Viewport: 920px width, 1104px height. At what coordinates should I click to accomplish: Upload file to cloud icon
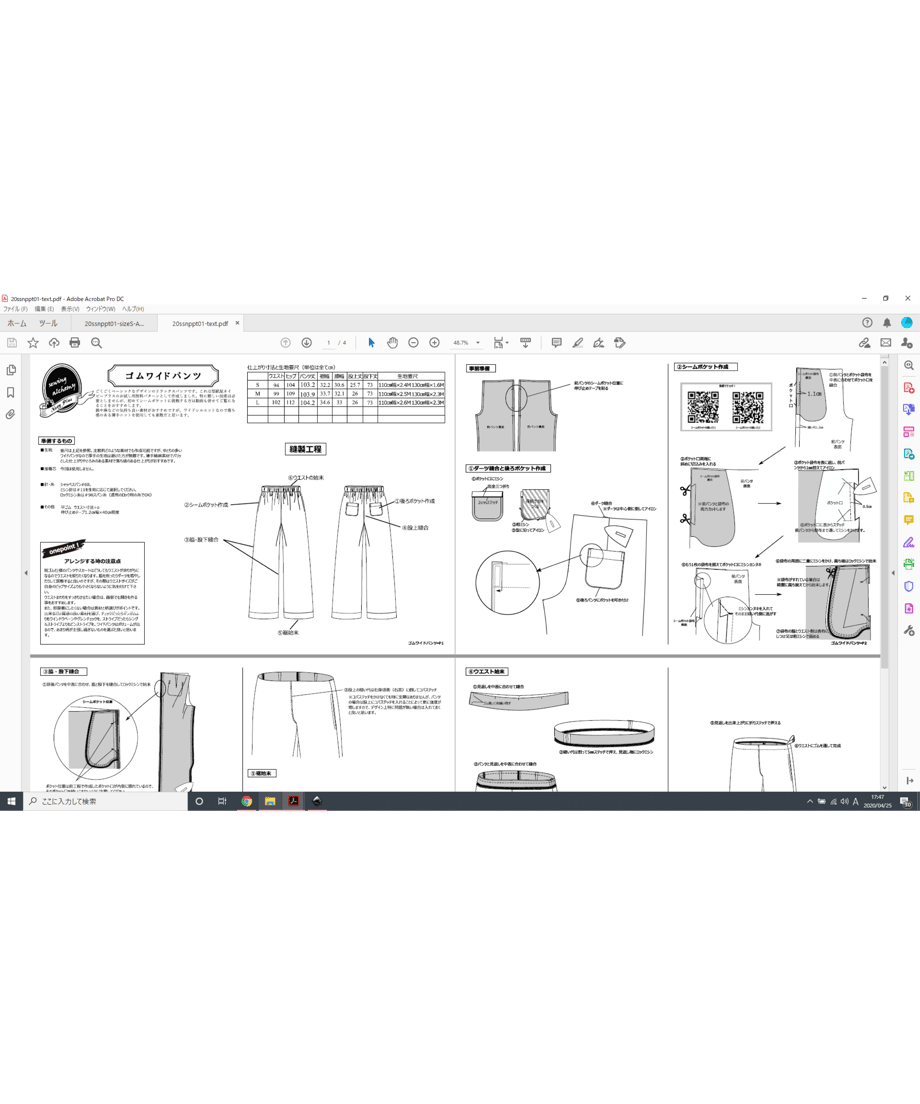coord(54,343)
